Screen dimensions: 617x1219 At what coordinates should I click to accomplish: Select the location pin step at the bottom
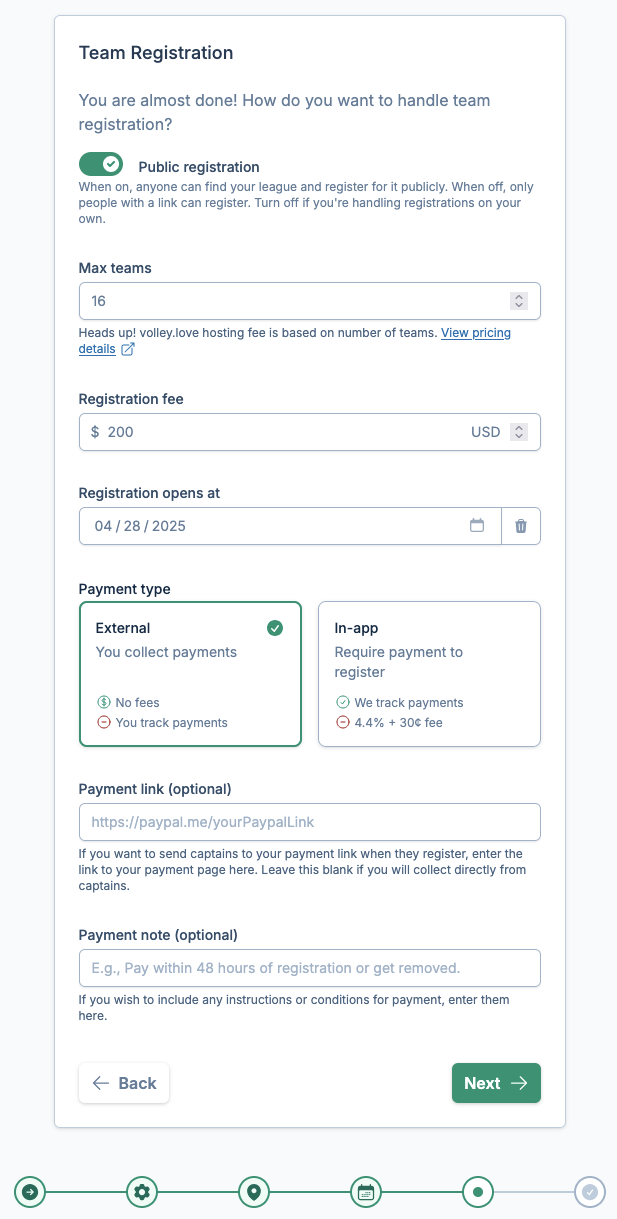254,1192
